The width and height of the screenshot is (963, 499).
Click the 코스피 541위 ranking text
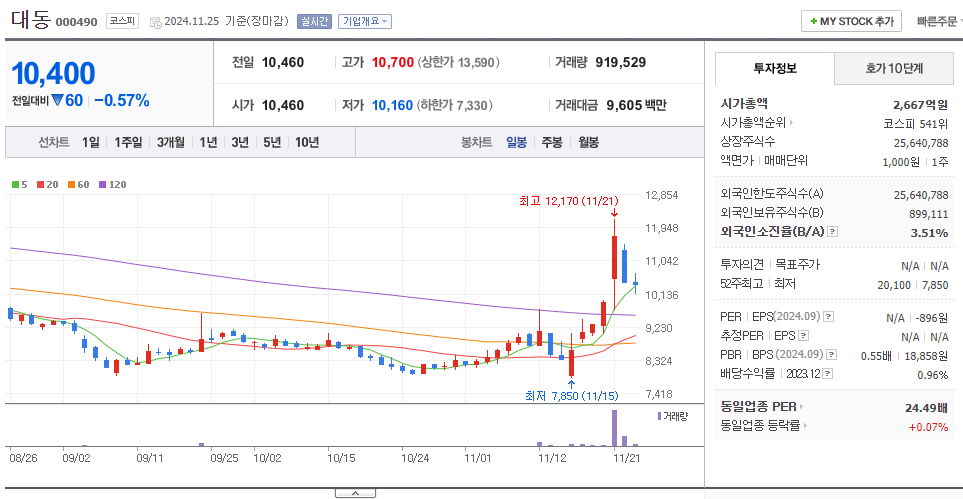916,123
